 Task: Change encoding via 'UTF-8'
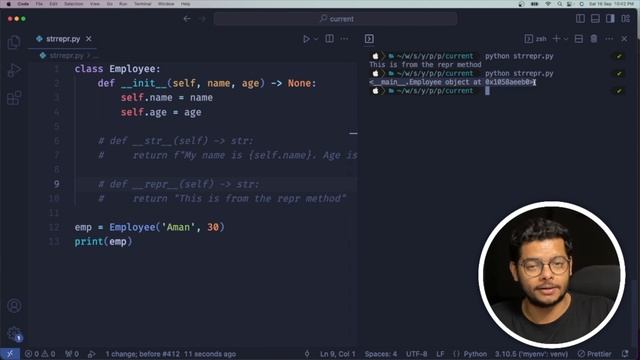point(416,354)
